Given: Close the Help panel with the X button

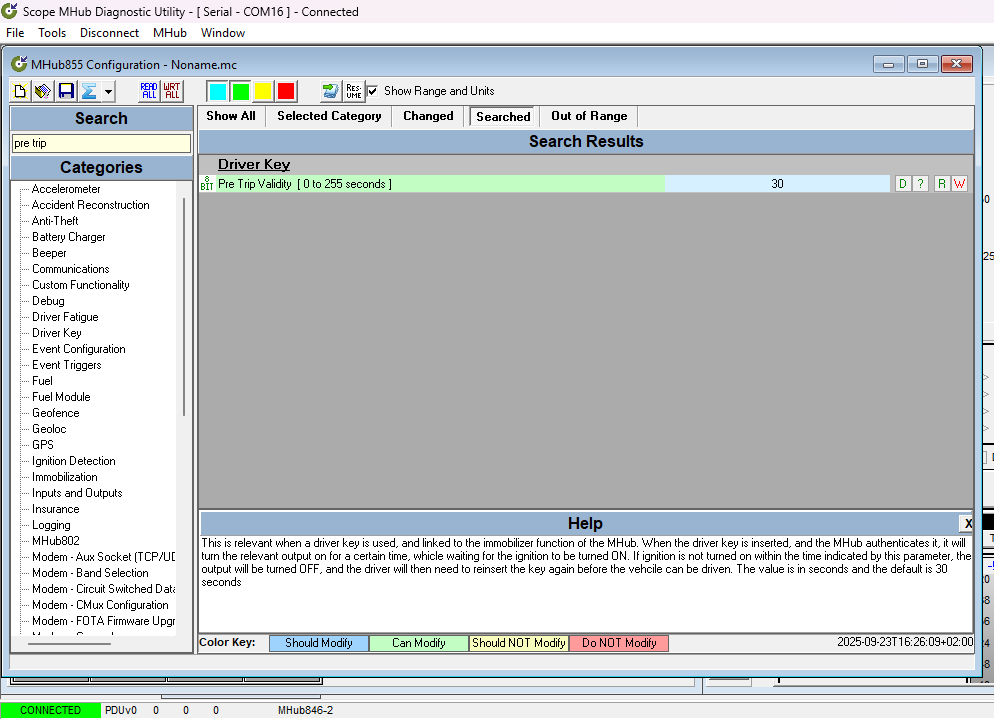Looking at the screenshot, I should [x=967, y=523].
